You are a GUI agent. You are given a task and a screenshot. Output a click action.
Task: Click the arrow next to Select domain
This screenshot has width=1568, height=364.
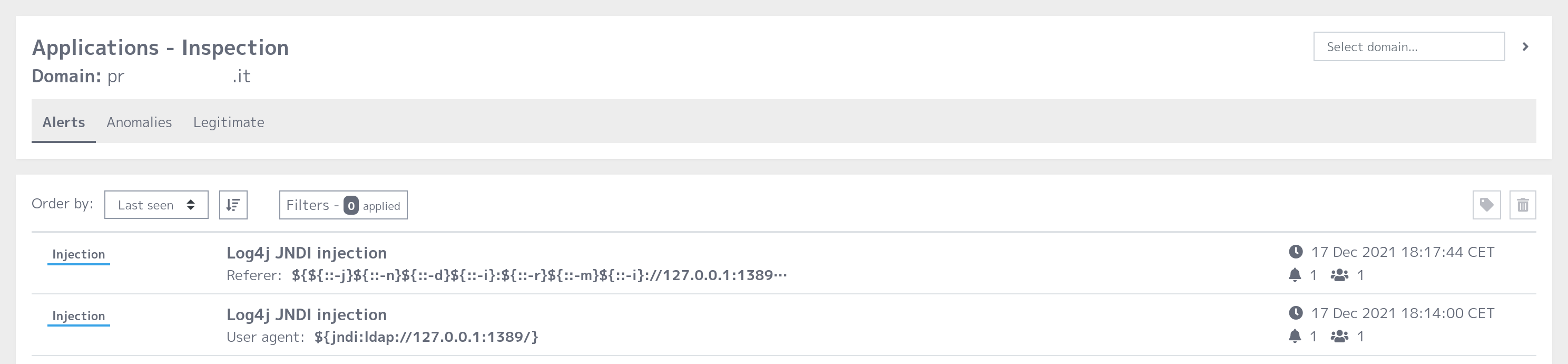1525,46
